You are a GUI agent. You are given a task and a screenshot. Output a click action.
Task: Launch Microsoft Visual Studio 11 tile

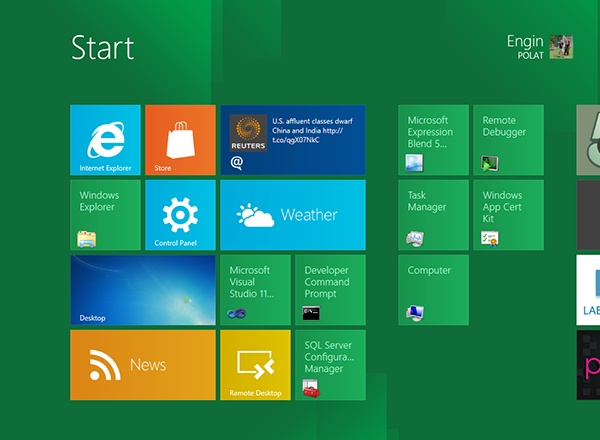pos(255,290)
